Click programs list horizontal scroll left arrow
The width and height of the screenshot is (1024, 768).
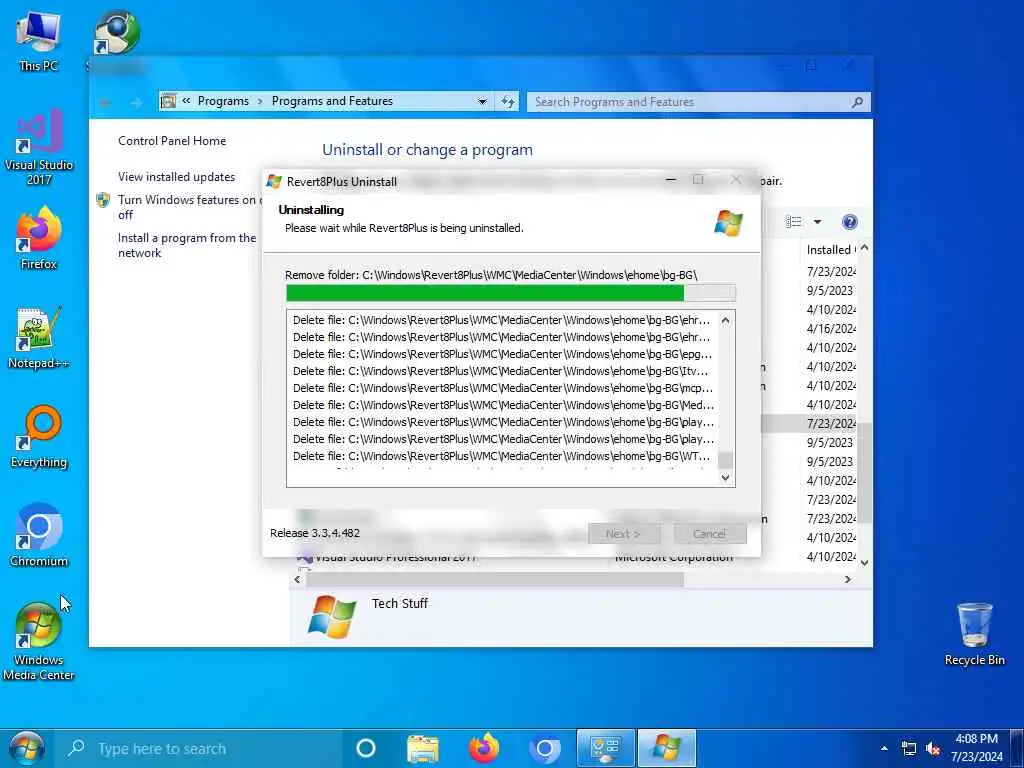[298, 579]
